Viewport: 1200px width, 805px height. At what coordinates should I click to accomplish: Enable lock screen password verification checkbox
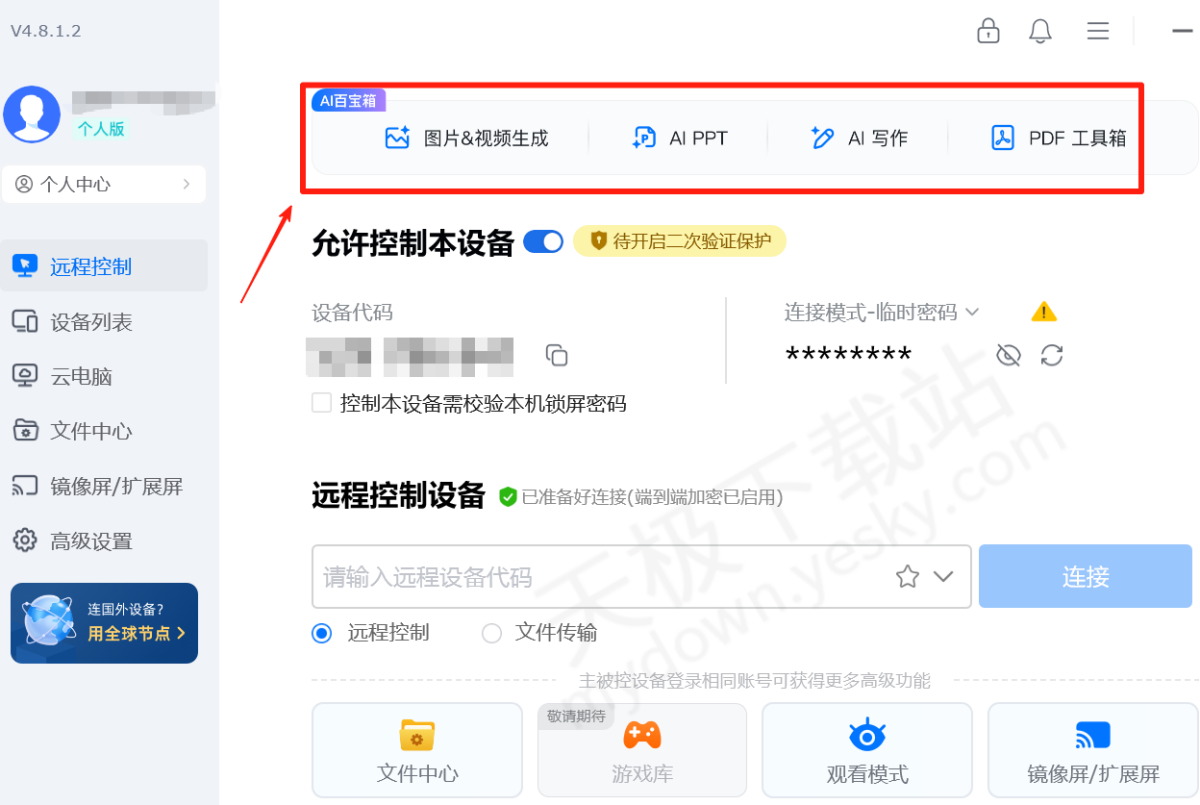click(x=321, y=402)
